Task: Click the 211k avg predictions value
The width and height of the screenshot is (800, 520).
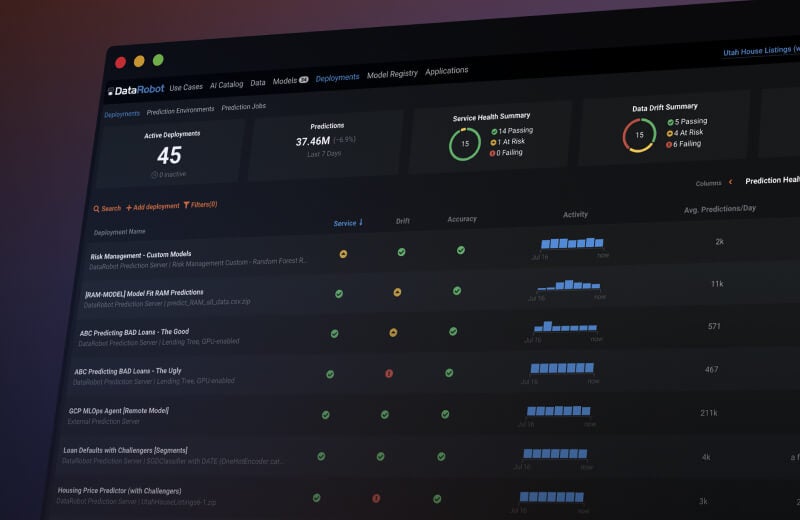Action: click(709, 413)
